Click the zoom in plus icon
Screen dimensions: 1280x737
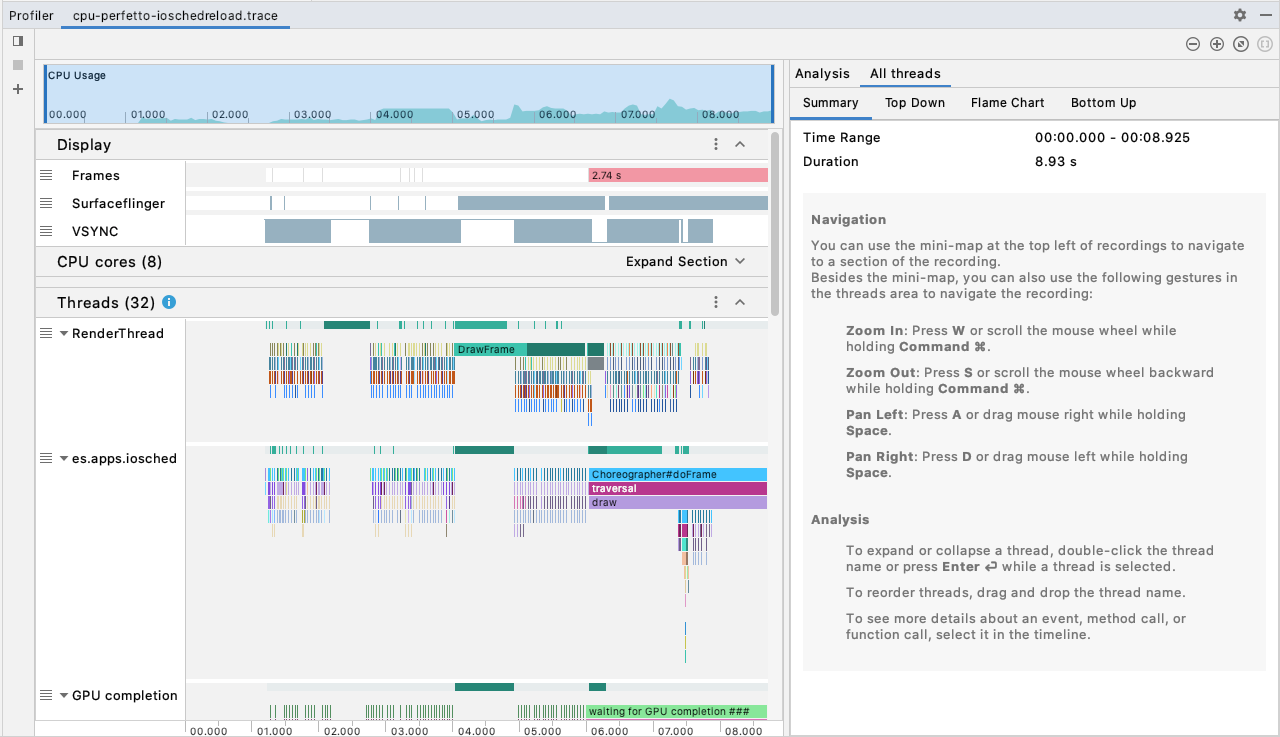coord(1217,44)
